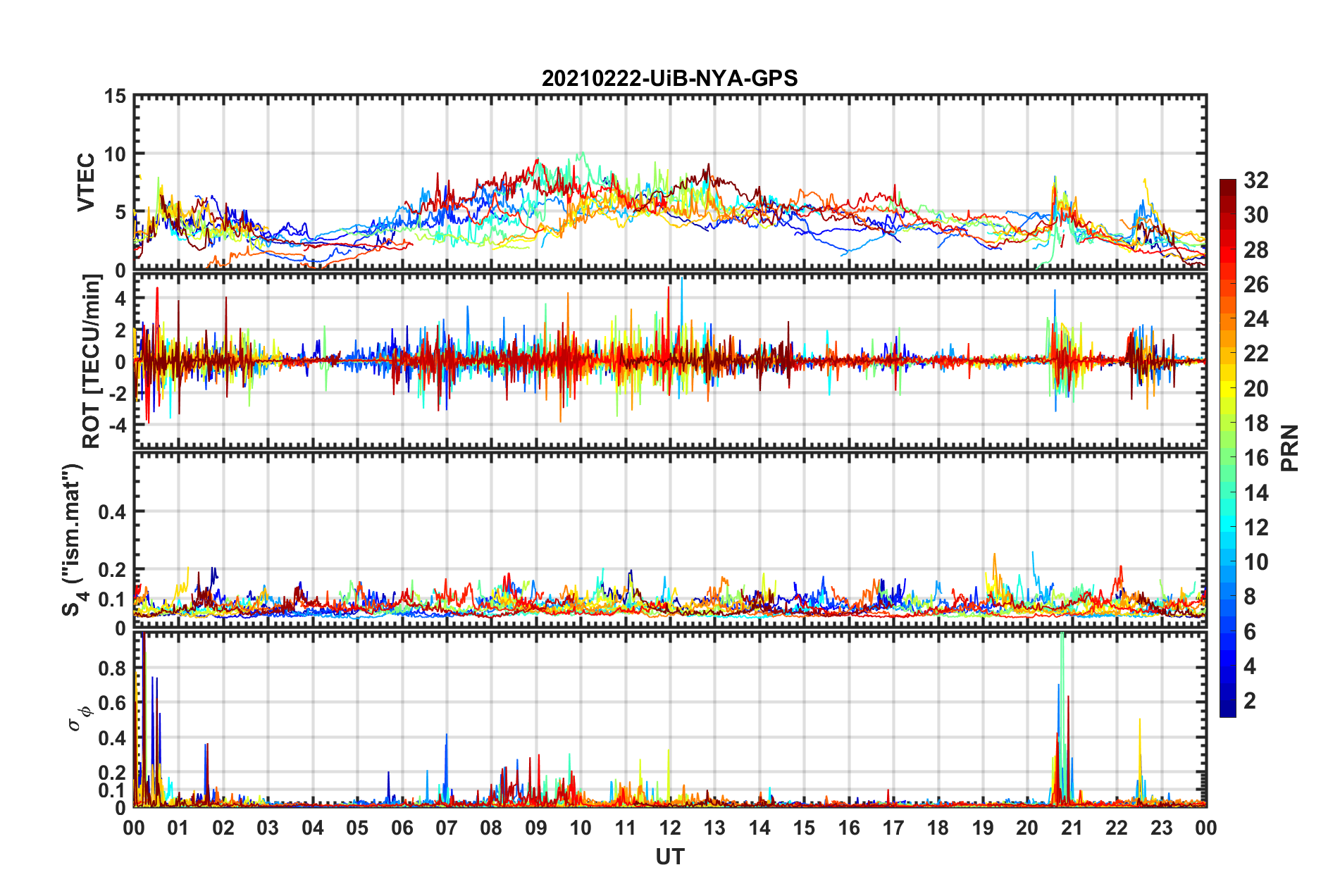Screen dimensions: 1340x896
Task: Pick the 8 tick on the PRN colorbar
Action: pos(1250,597)
